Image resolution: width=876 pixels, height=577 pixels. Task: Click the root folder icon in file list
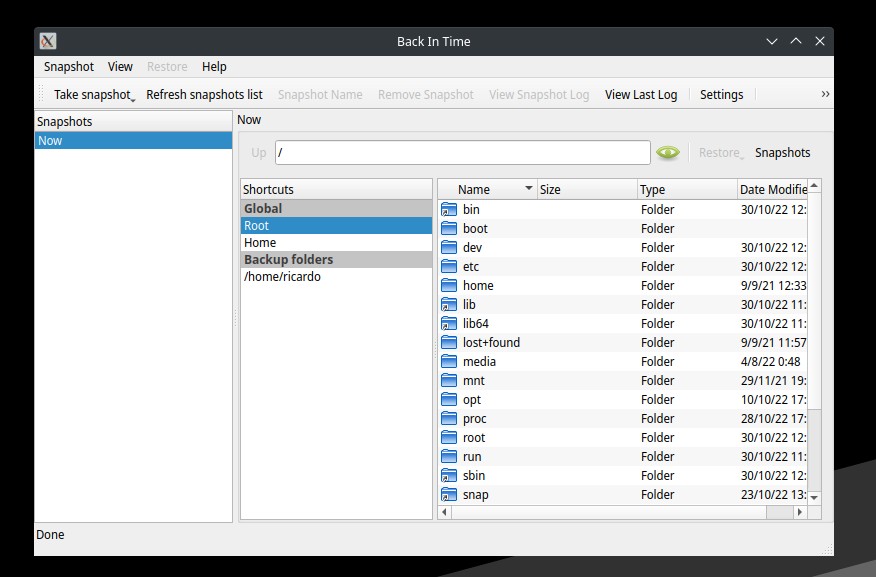click(449, 437)
